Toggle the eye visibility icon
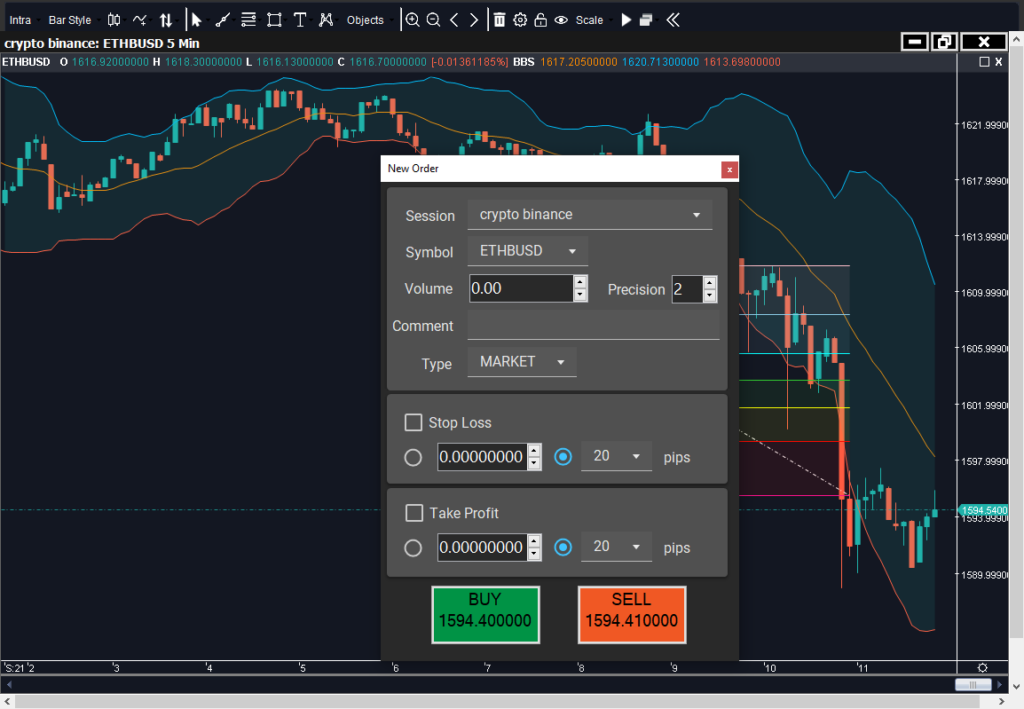The width and height of the screenshot is (1024, 709). (x=561, y=20)
